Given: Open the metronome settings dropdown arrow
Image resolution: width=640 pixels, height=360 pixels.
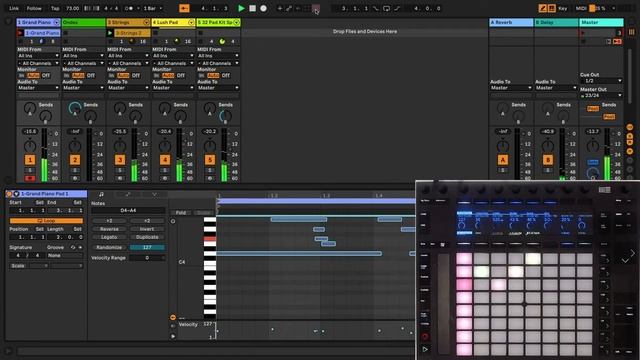Looking at the screenshot, I should (138, 8).
